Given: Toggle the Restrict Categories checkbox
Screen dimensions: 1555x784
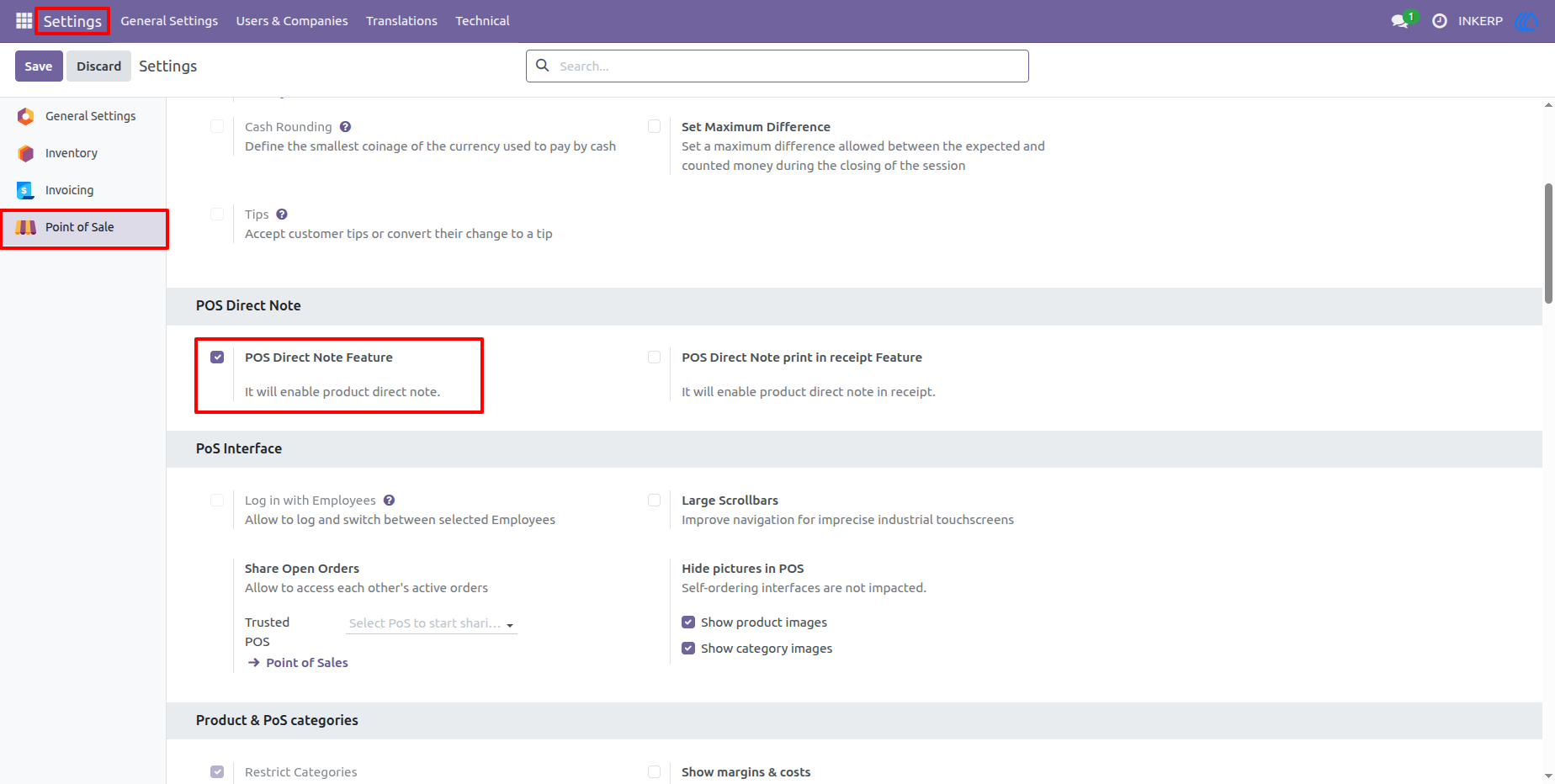Looking at the screenshot, I should click(217, 772).
